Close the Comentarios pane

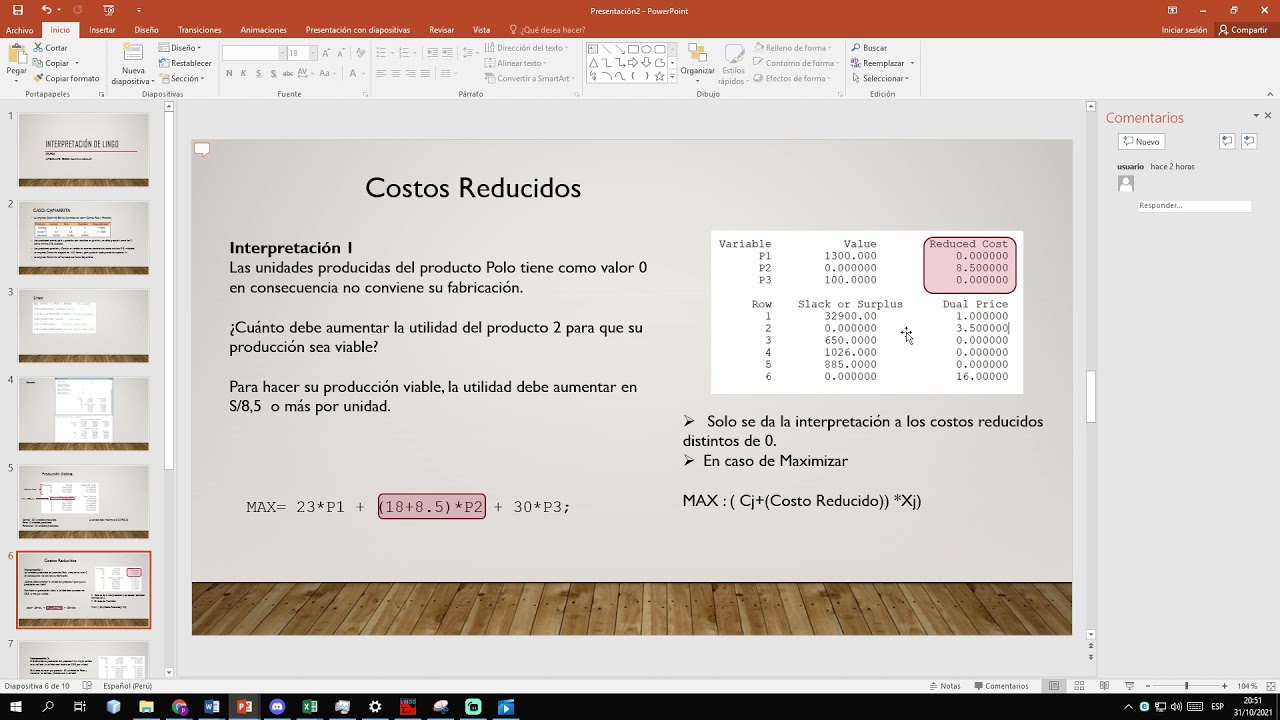1268,116
